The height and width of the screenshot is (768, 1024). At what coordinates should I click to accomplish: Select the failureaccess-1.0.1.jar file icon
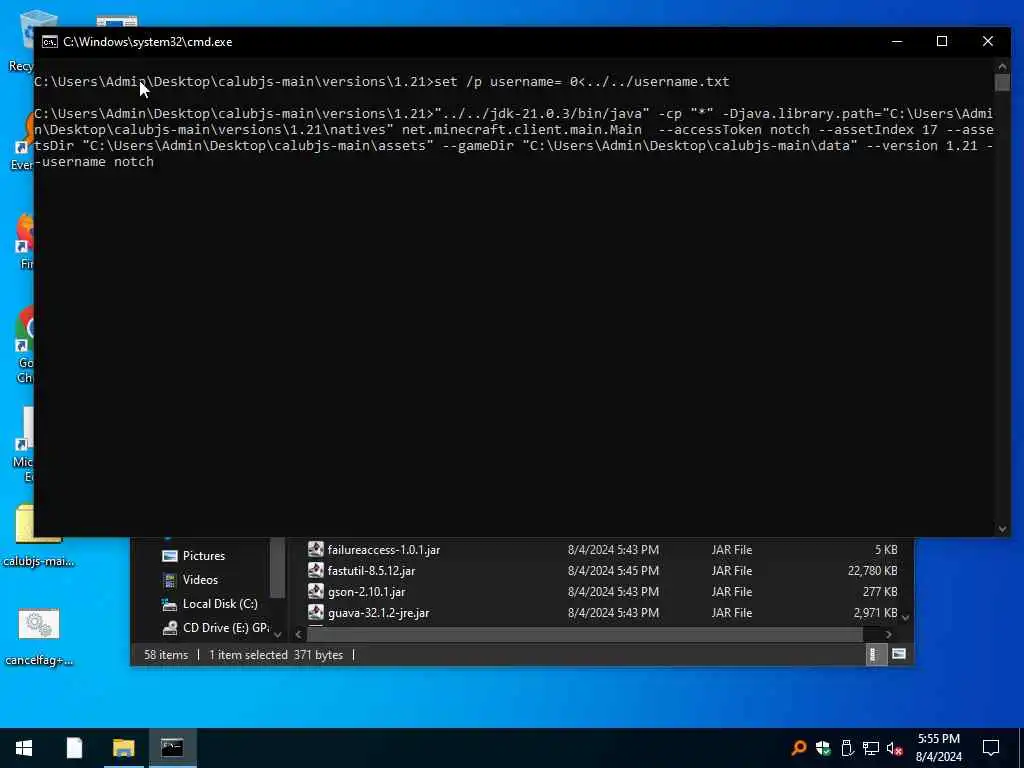click(x=315, y=549)
